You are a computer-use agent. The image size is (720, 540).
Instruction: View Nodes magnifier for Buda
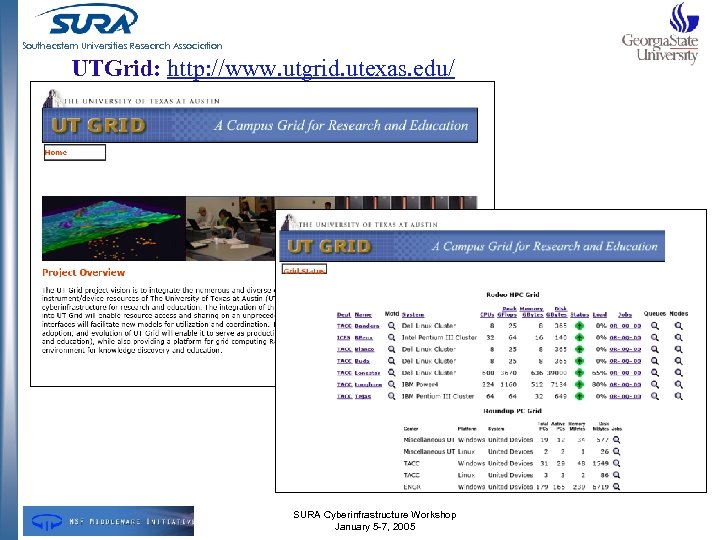678,361
